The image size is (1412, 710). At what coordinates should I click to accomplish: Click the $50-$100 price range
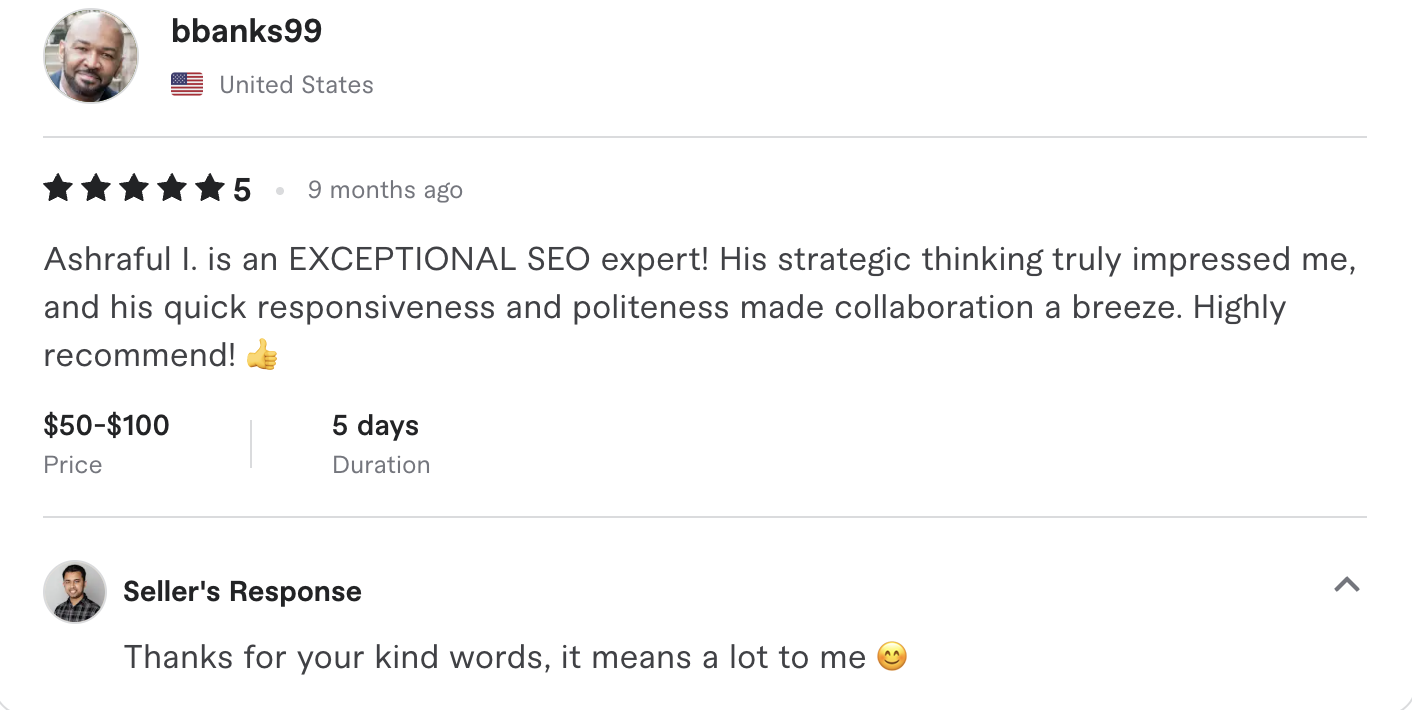pyautogui.click(x=106, y=425)
